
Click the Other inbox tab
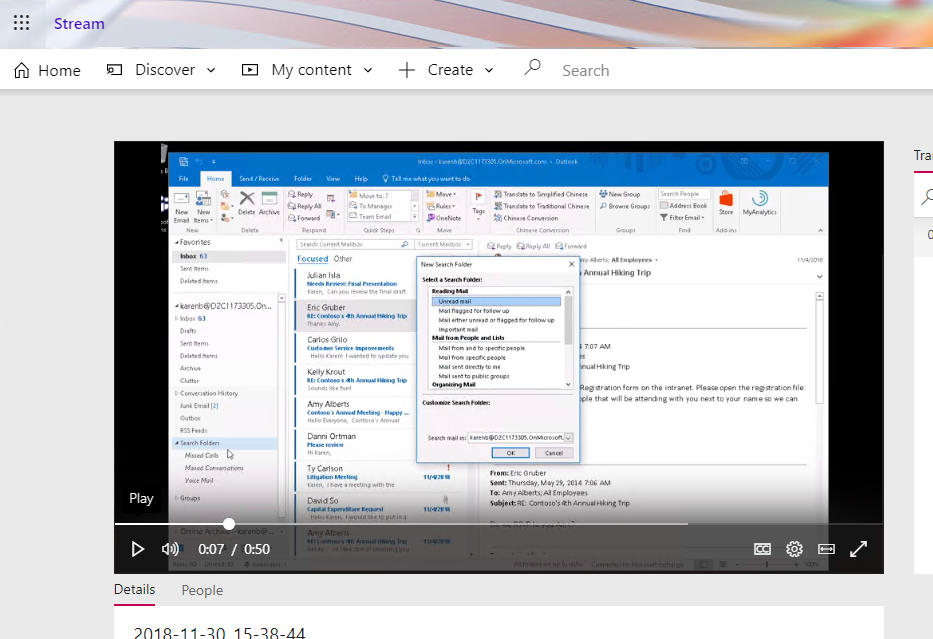pyautogui.click(x=343, y=259)
